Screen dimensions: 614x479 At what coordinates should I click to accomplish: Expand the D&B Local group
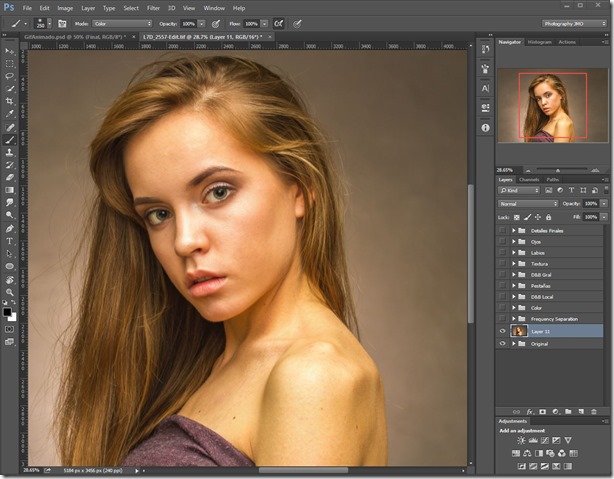point(513,297)
